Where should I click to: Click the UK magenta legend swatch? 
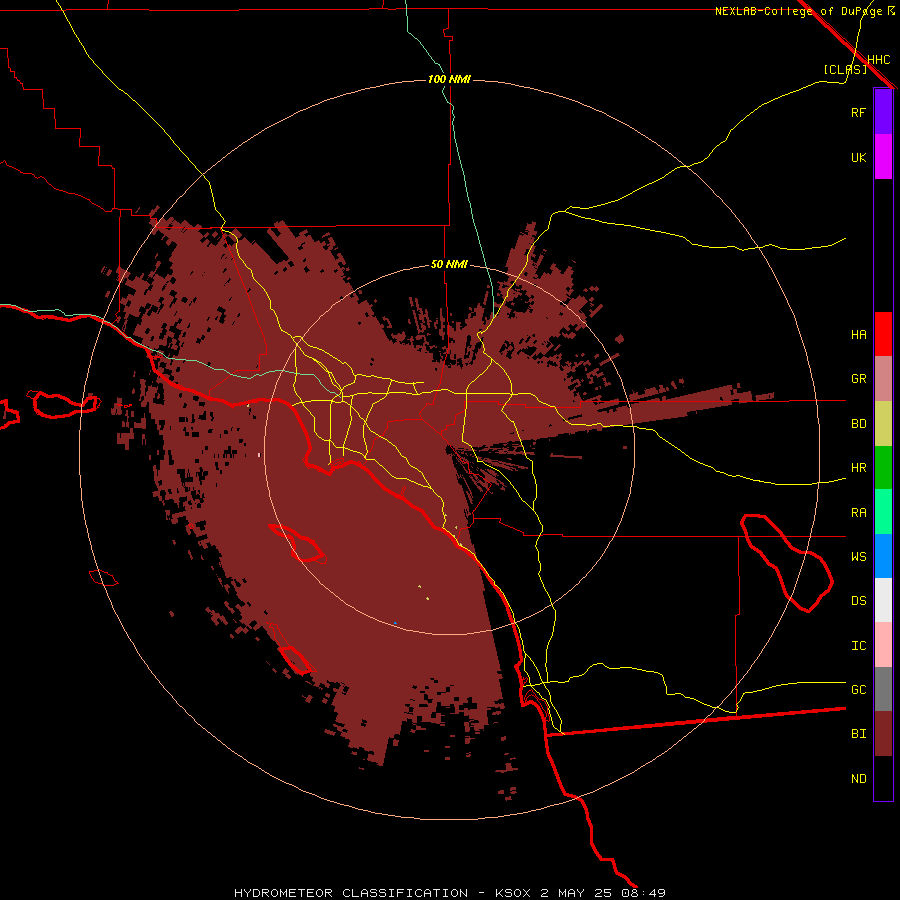[883, 157]
